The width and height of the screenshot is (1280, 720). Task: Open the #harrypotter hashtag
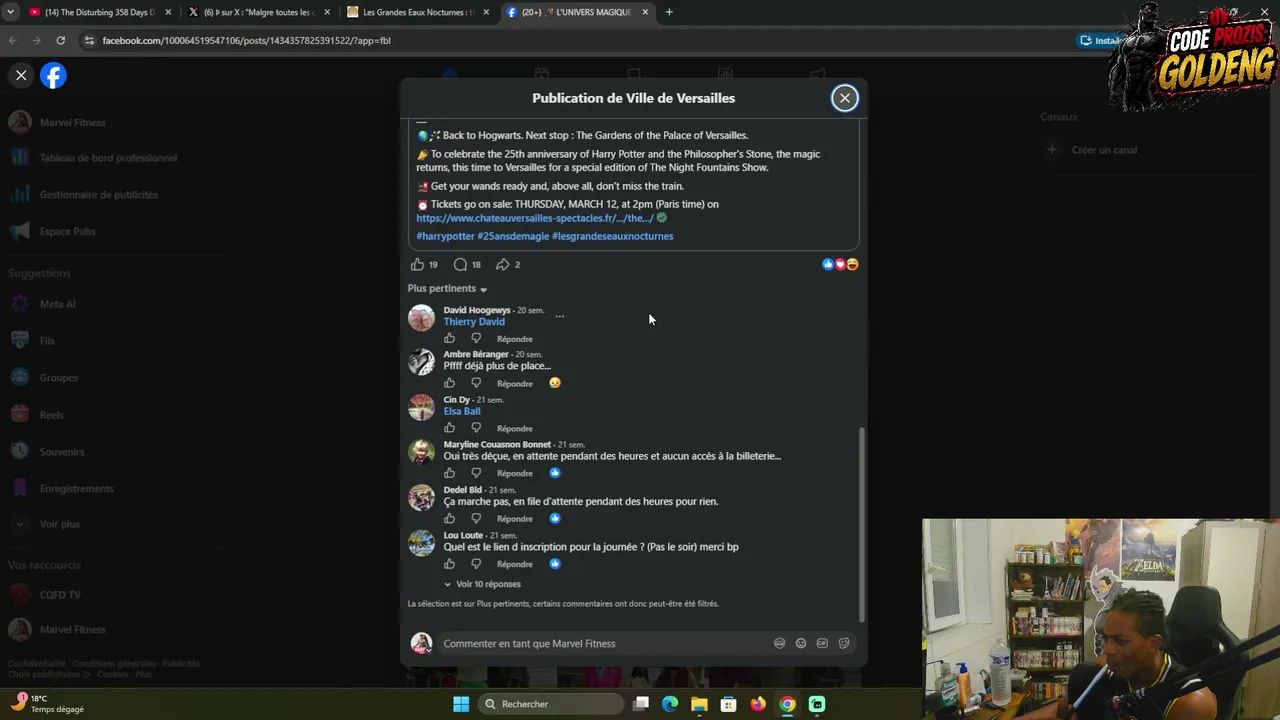[x=445, y=236]
